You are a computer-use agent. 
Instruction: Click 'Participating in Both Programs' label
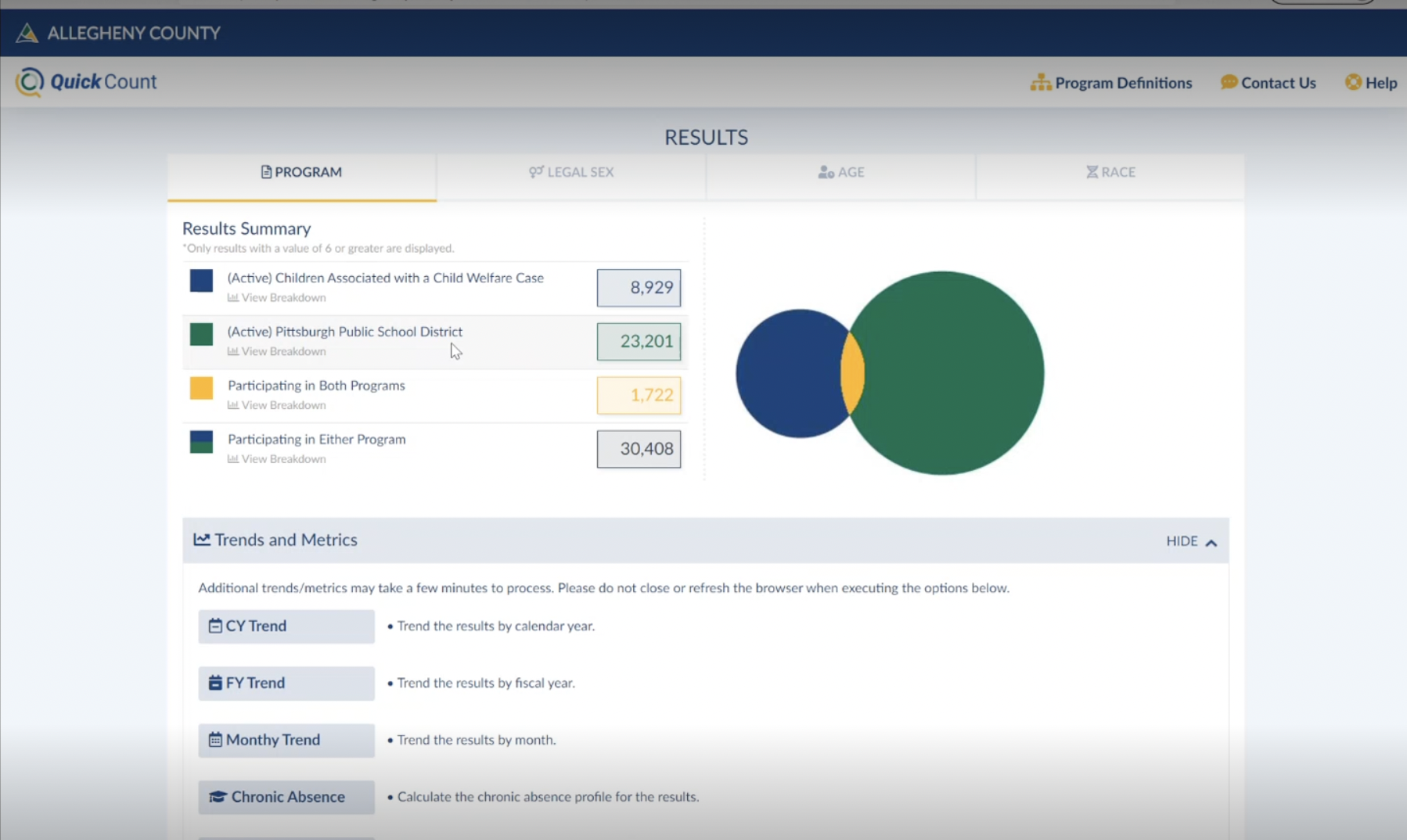coord(316,386)
